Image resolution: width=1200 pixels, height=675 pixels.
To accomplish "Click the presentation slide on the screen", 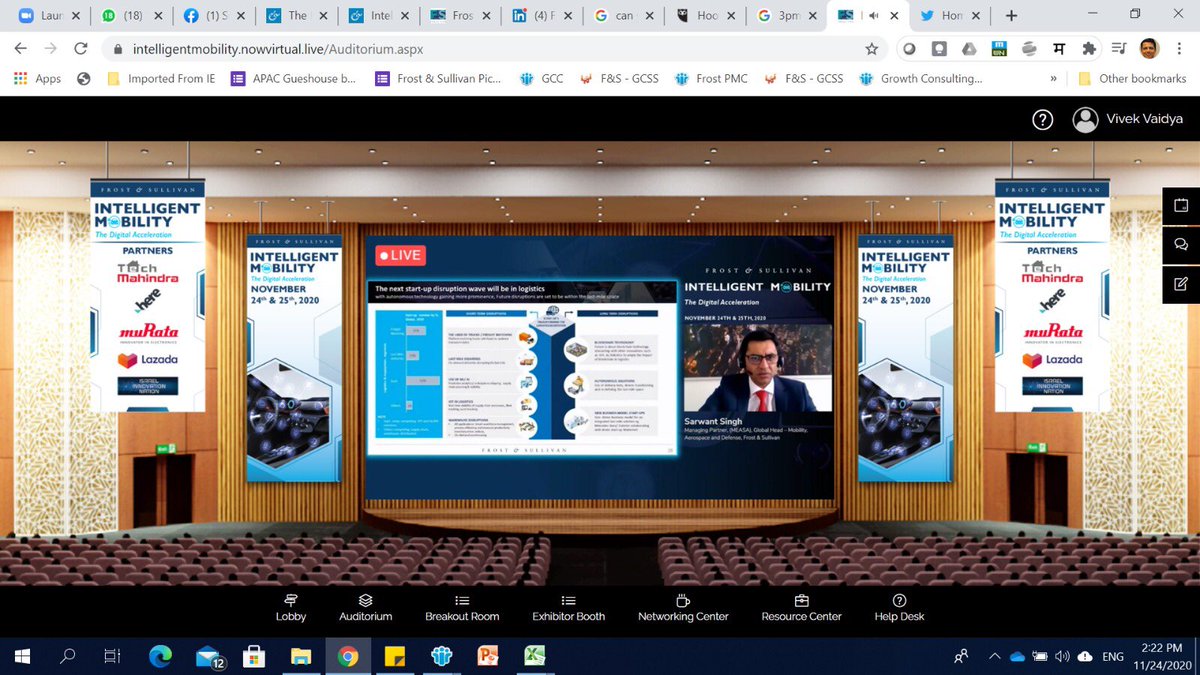I will 523,369.
